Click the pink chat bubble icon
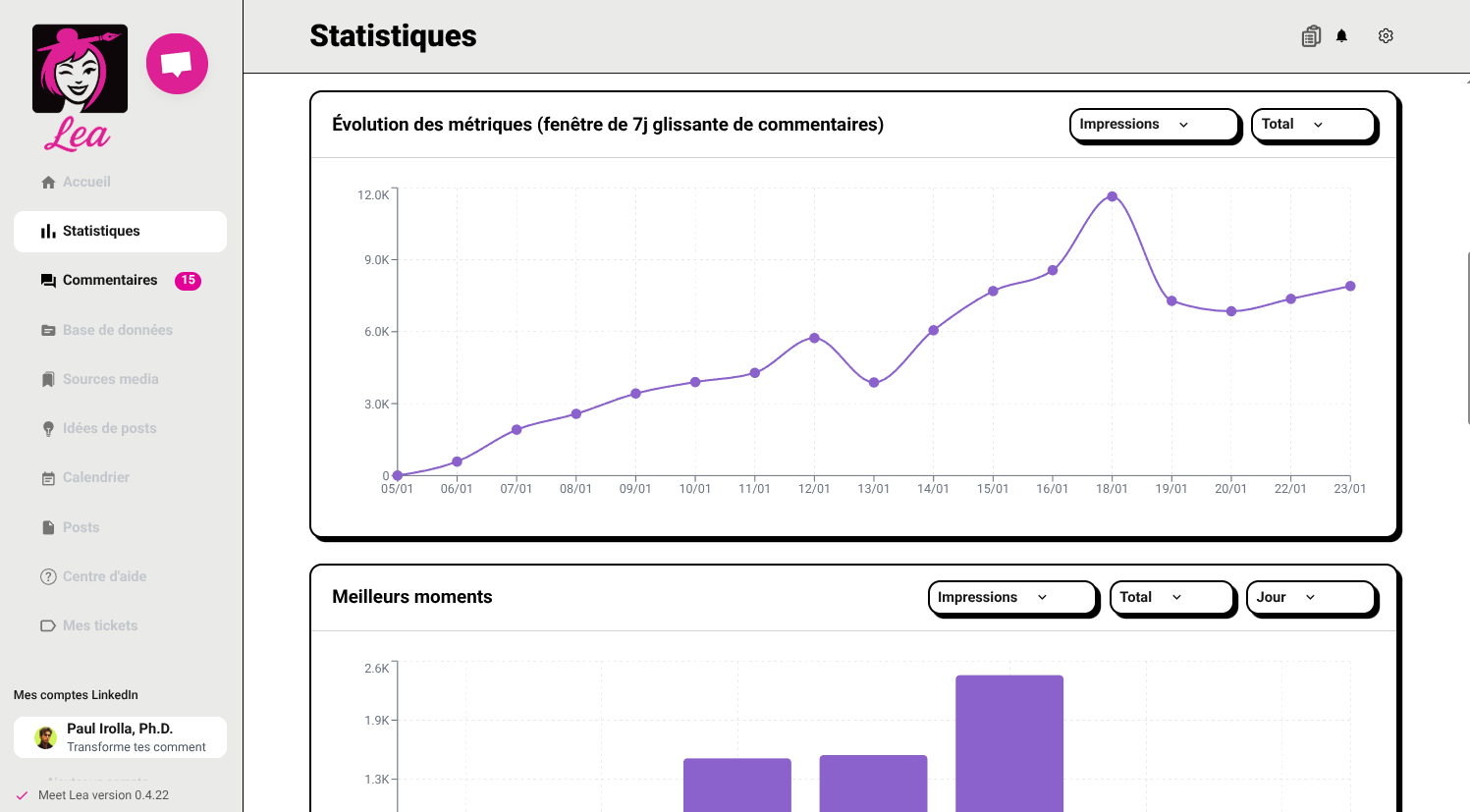 coord(177,64)
